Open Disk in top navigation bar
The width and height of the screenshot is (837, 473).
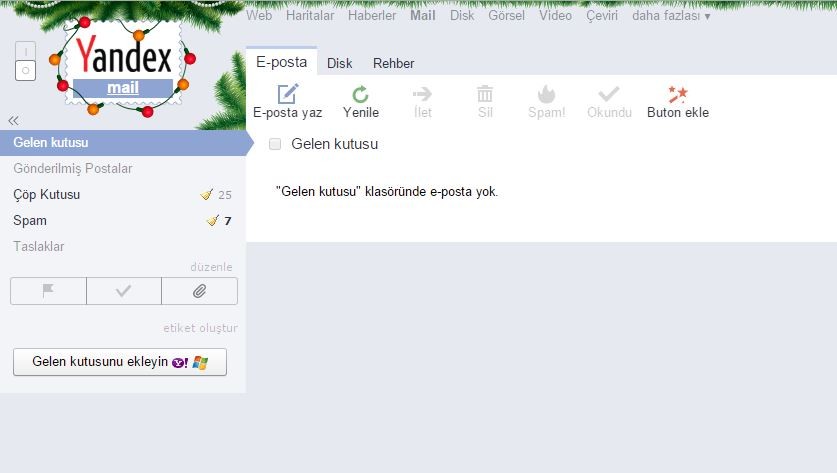tap(462, 15)
